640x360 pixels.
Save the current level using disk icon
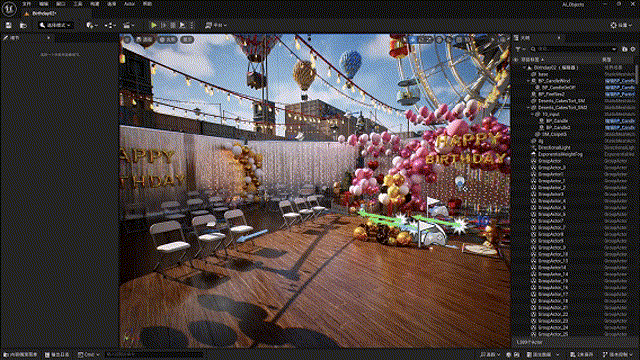coord(9,25)
